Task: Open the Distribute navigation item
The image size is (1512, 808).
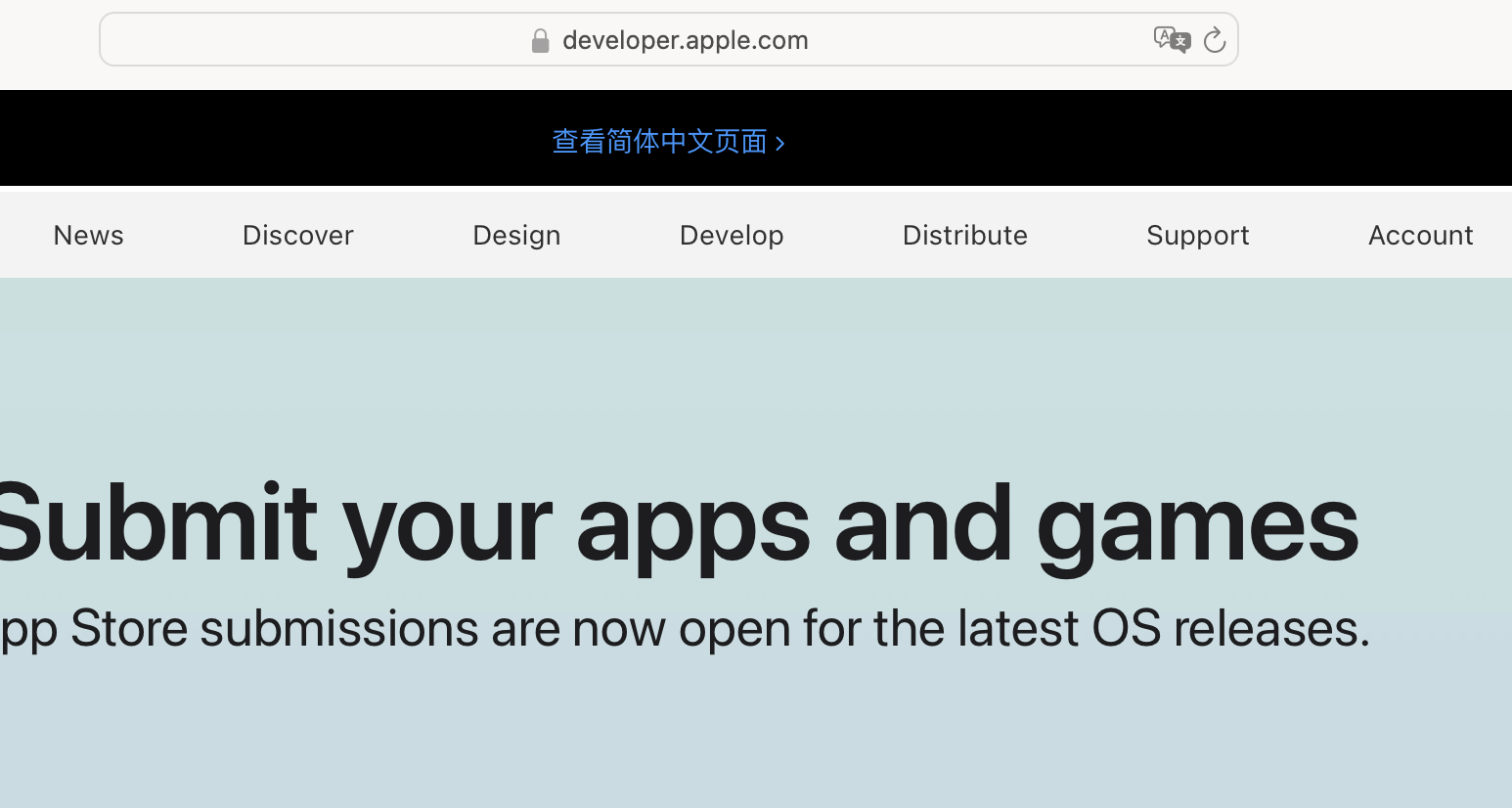Action: 965,235
